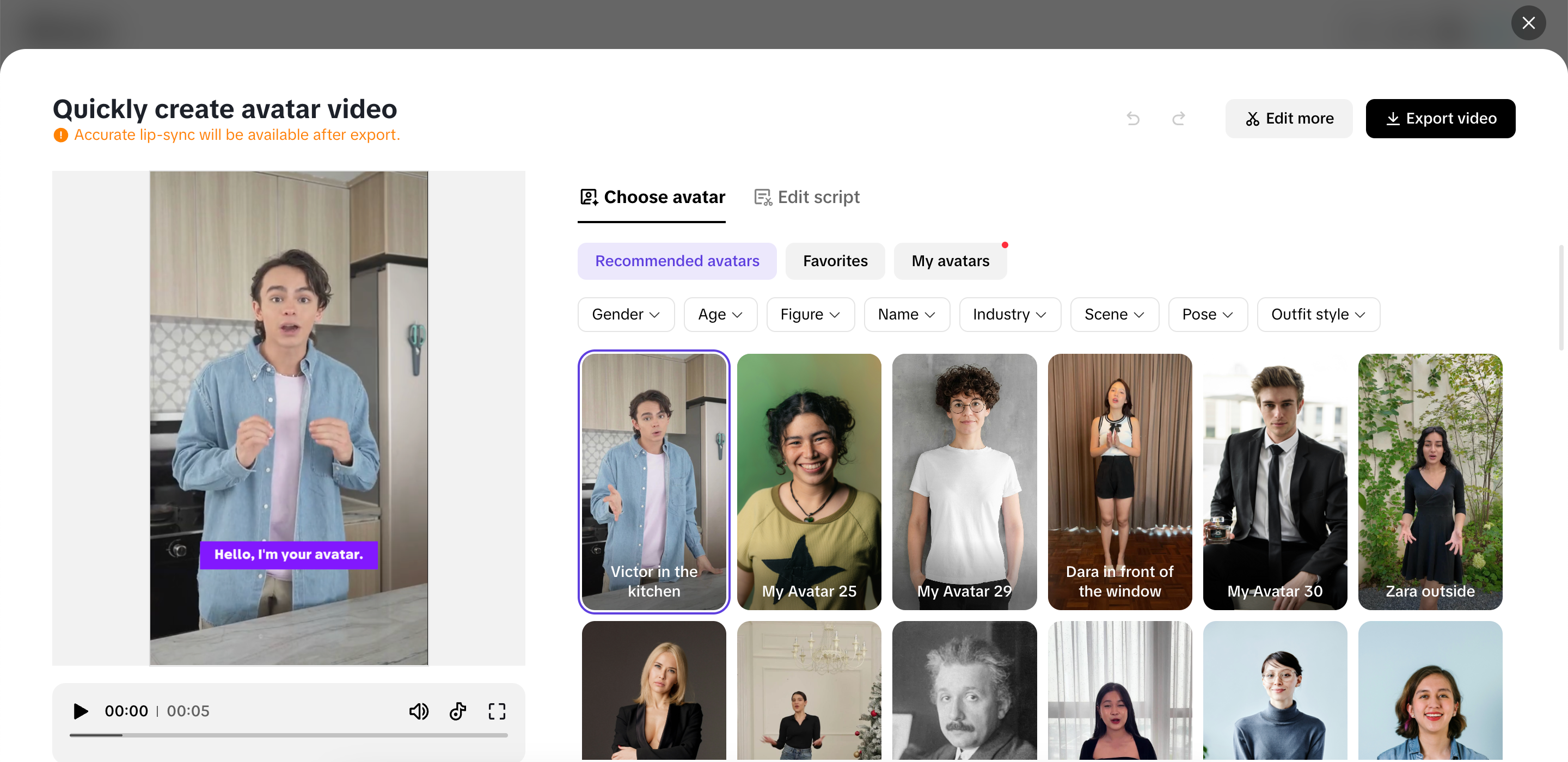Image resolution: width=1568 pixels, height=762 pixels.
Task: Mute the preview volume speaker icon
Action: [x=418, y=711]
